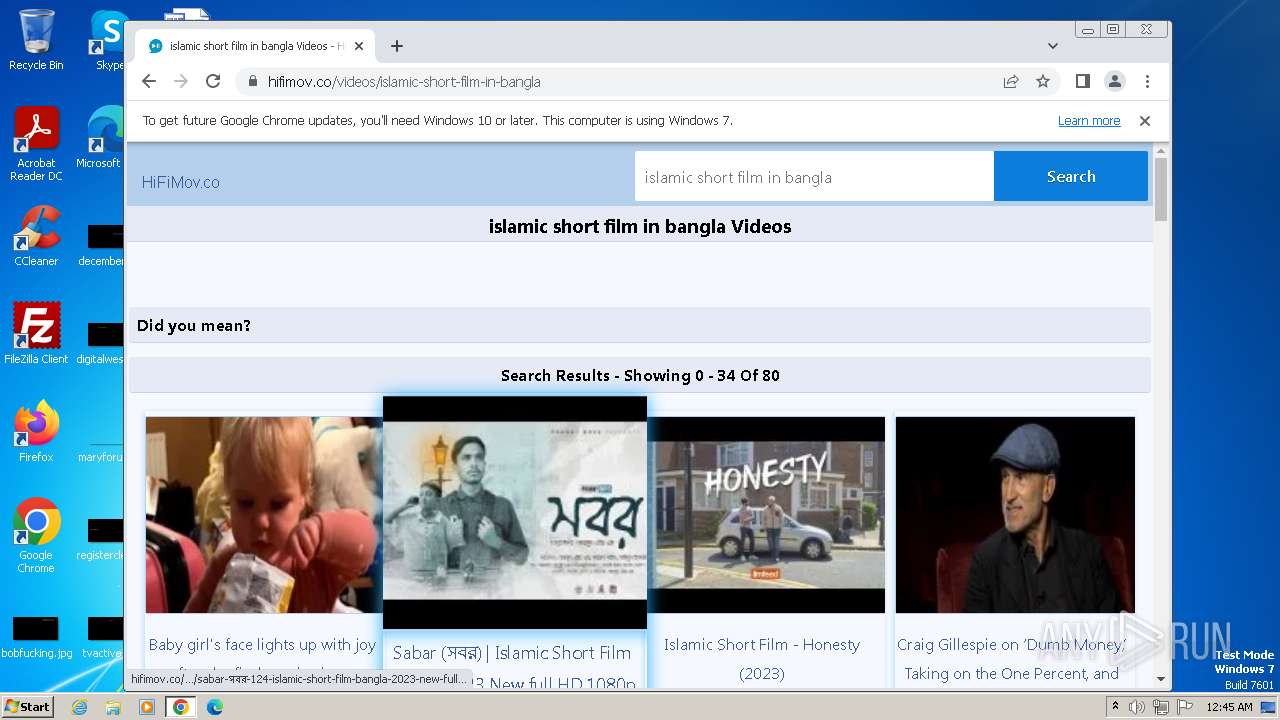Close the islamic short film tab
This screenshot has width=1280, height=720.
coord(359,46)
